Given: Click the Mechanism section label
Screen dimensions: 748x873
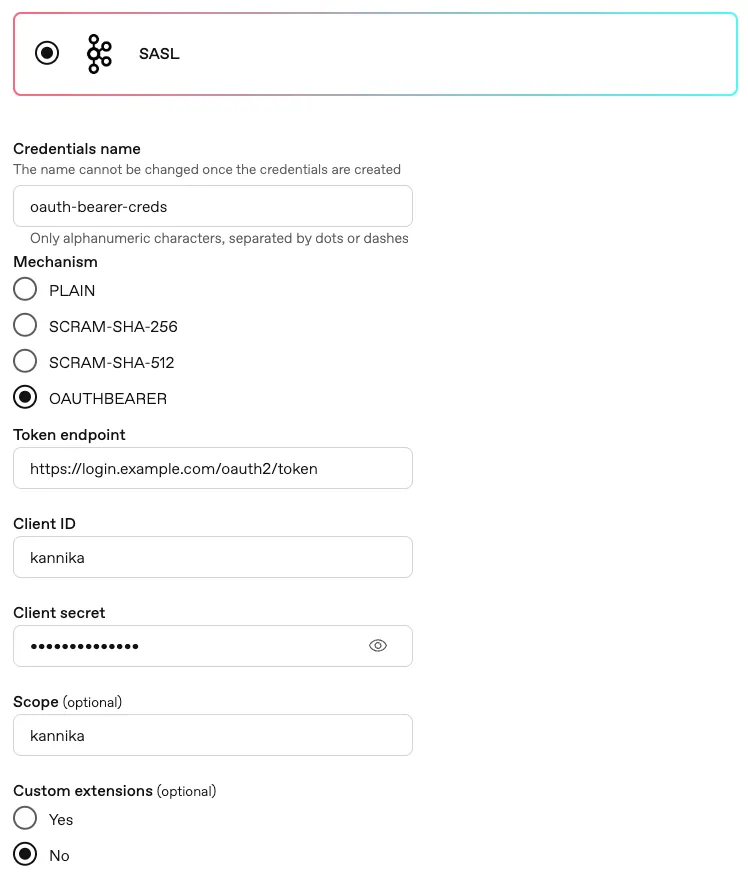Looking at the screenshot, I should pos(55,261).
